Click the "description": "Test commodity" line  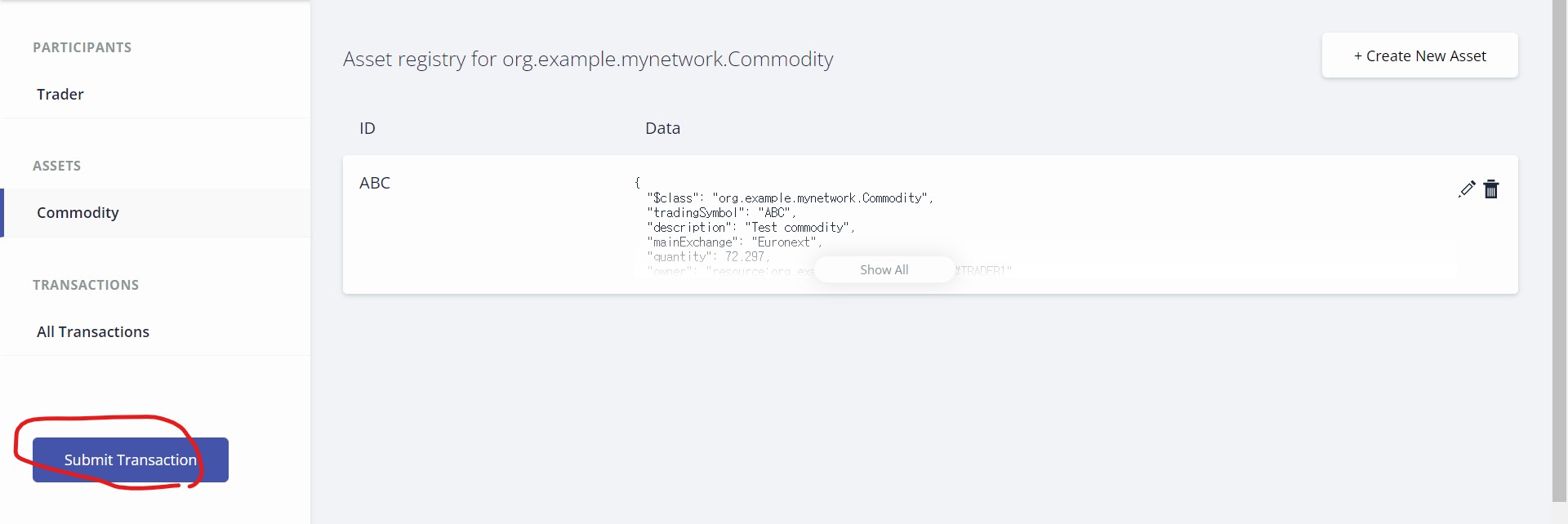click(x=751, y=228)
